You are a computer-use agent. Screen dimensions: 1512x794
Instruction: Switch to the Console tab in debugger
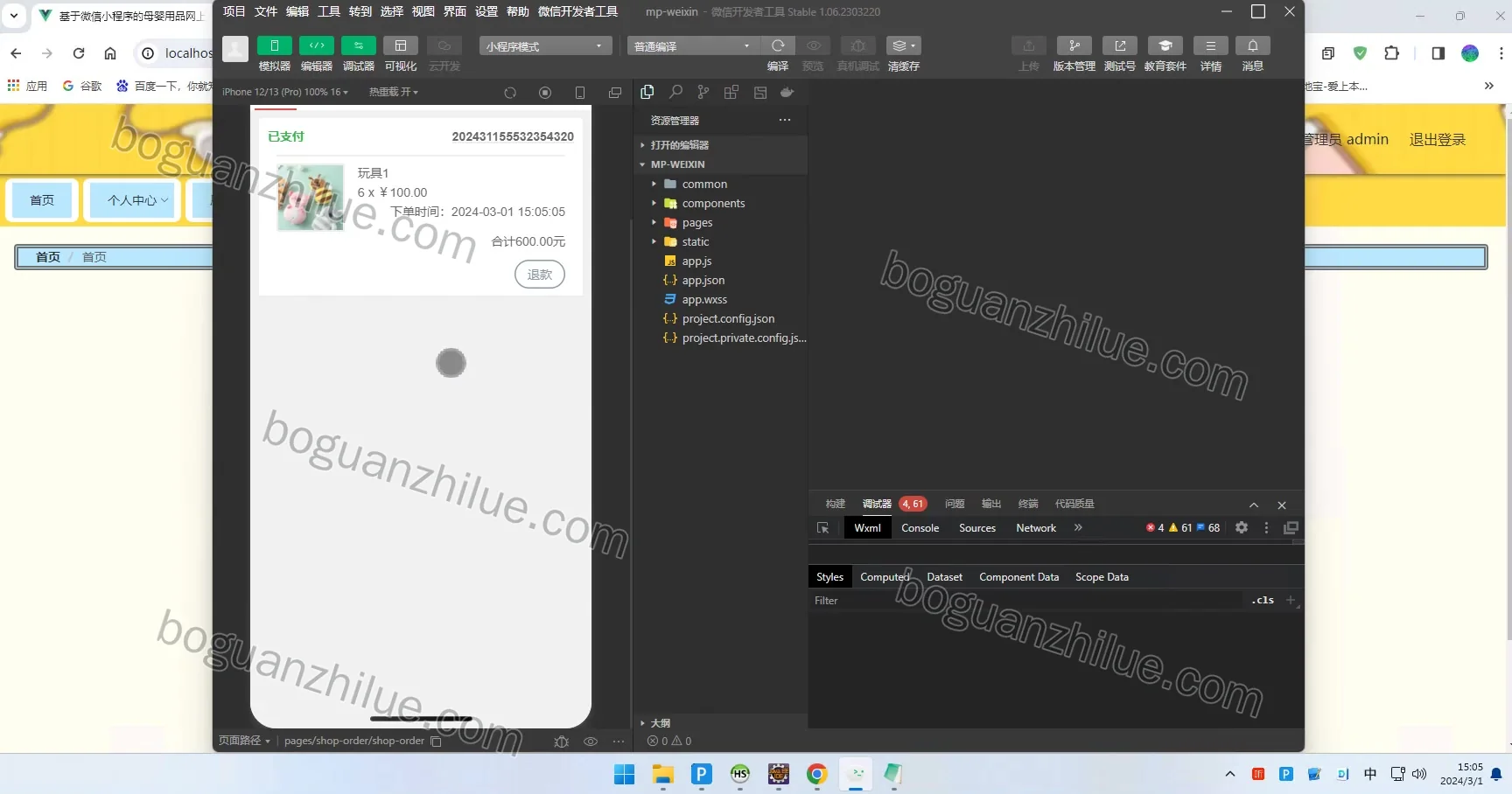click(x=920, y=528)
